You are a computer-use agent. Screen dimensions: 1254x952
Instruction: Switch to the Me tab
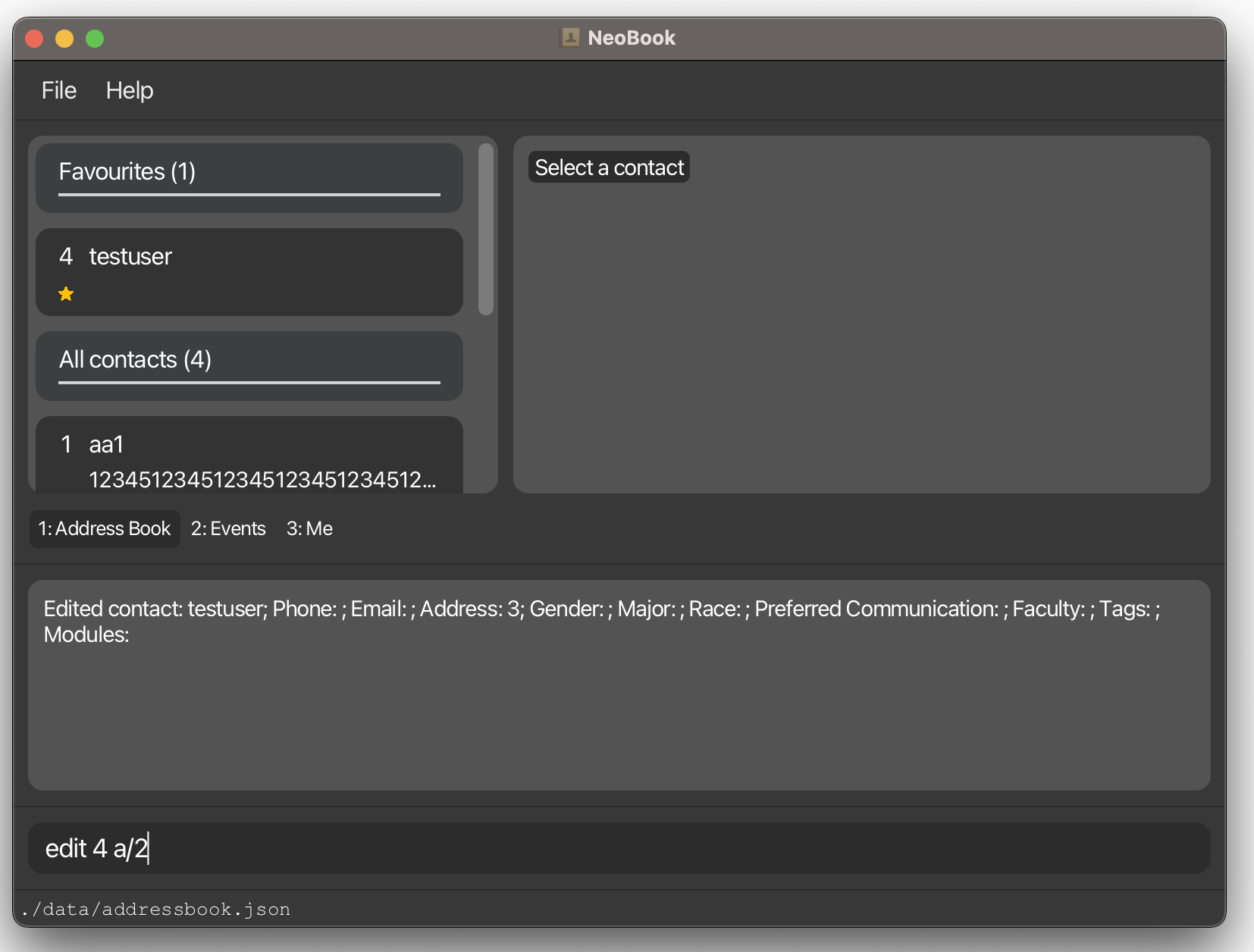click(x=309, y=528)
